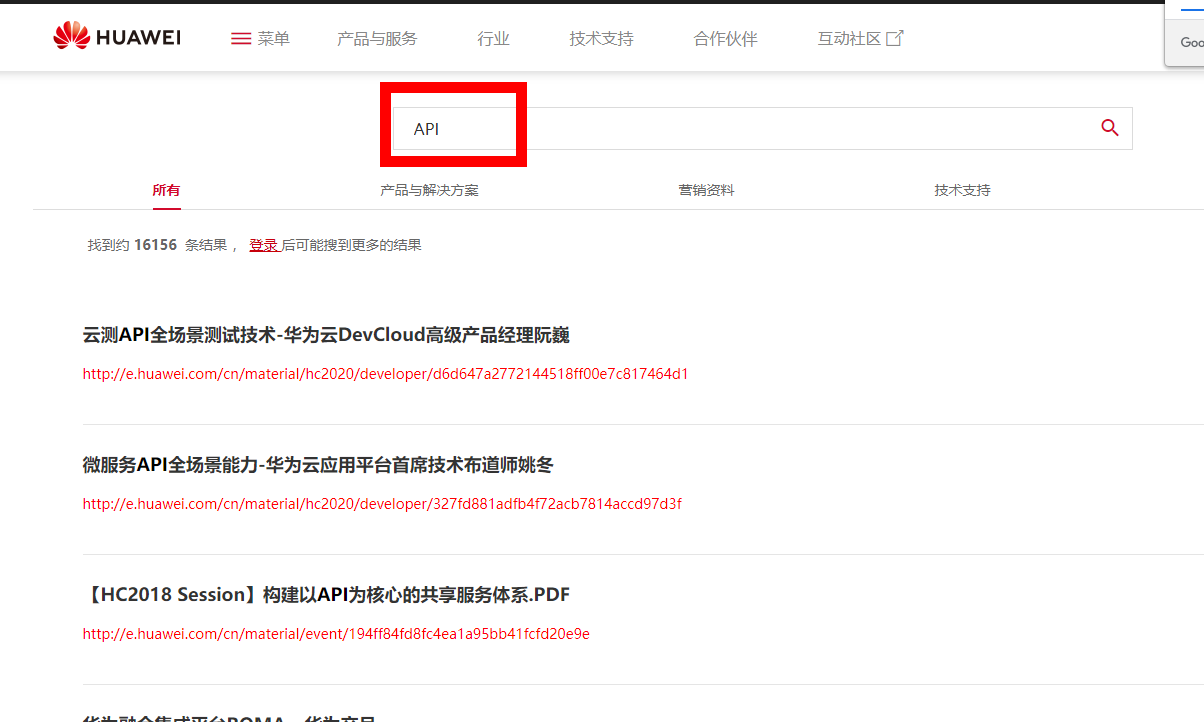Click the red magnifier search icon
1204x722 pixels.
[1109, 128]
